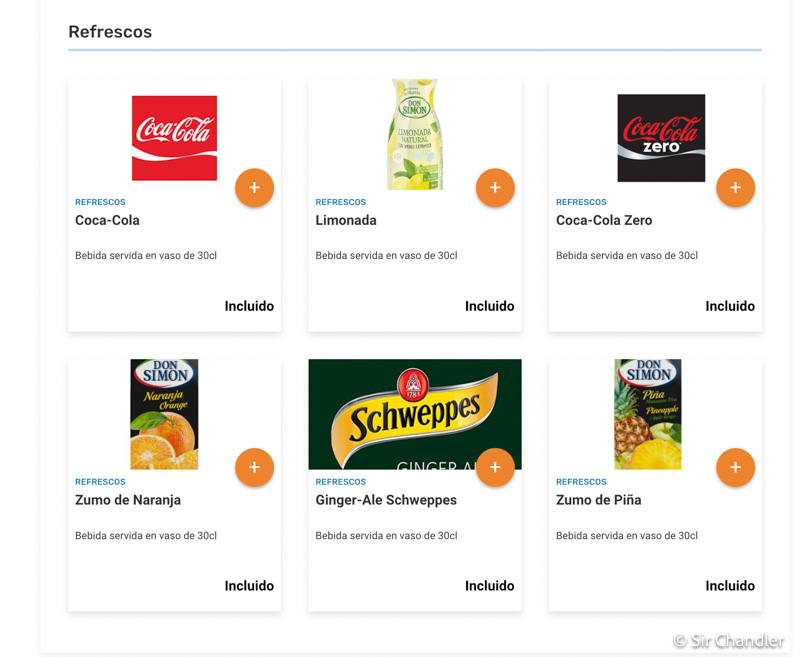Image resolution: width=800 pixels, height=657 pixels.
Task: Add Limonada with orange plus button
Action: click(495, 188)
